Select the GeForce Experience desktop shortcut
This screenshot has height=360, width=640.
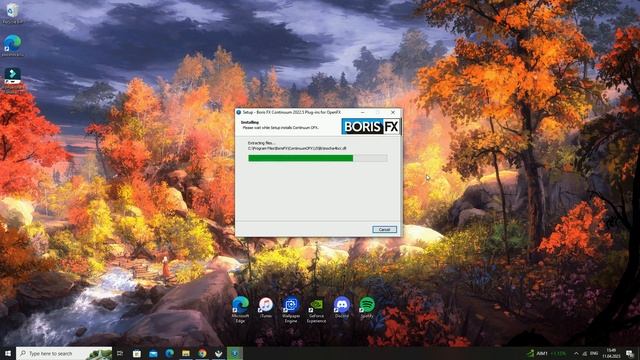tap(316, 309)
